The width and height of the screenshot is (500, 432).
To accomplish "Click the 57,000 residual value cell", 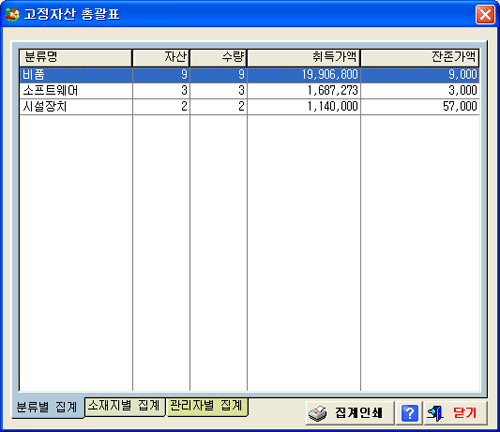I will coord(420,107).
